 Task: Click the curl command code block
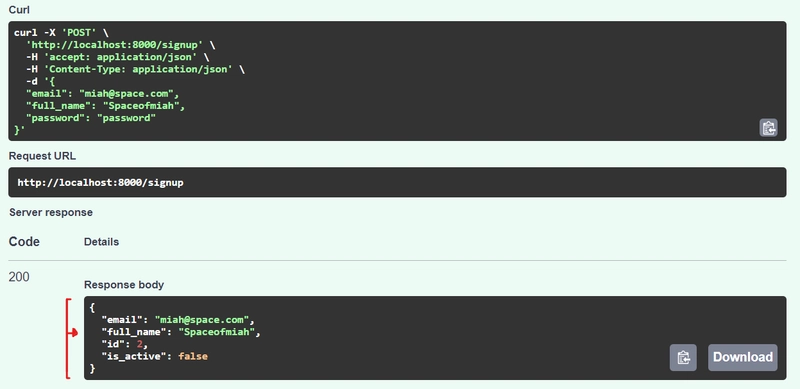(397, 81)
